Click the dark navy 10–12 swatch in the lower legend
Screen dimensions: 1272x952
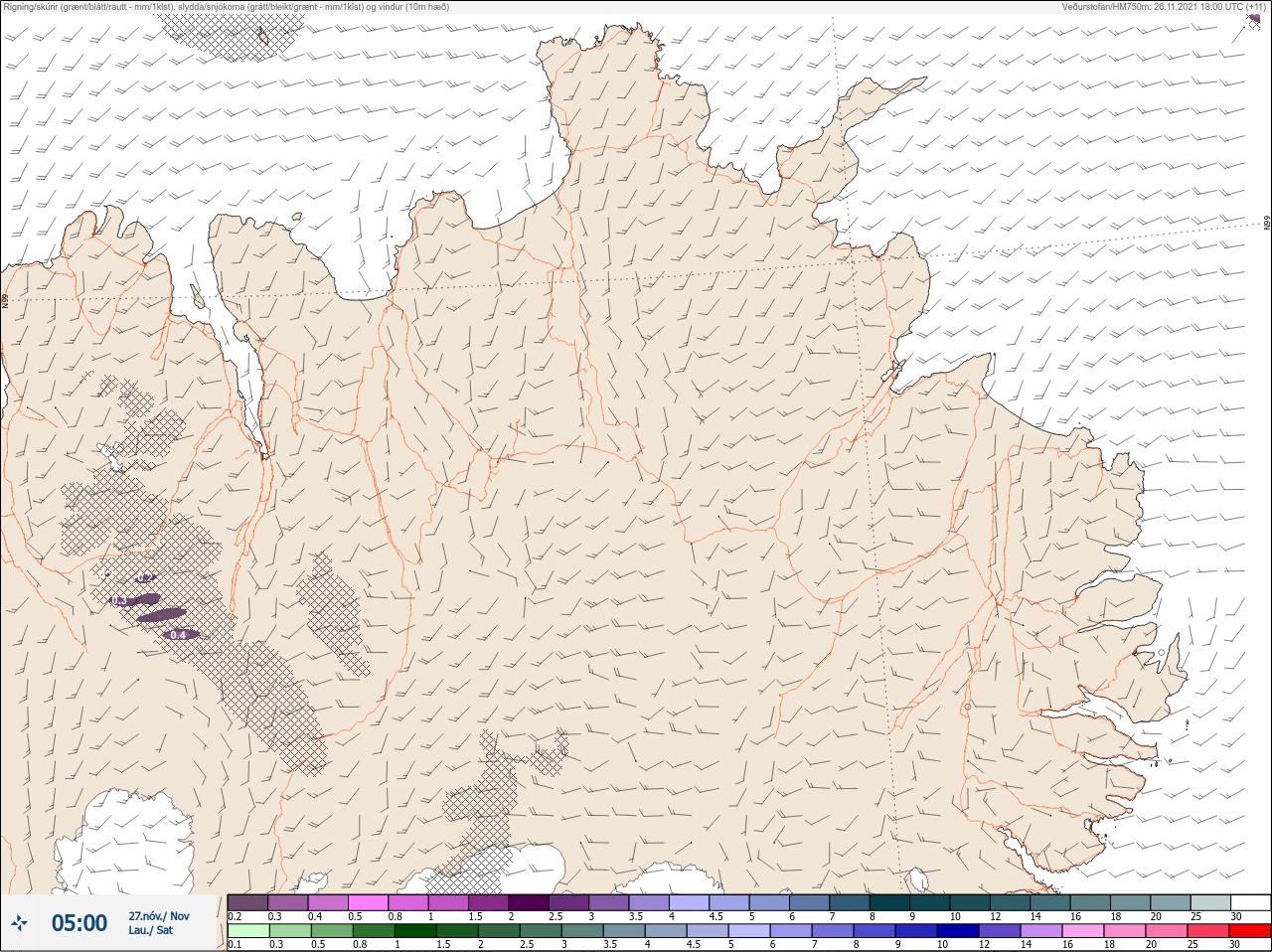click(x=957, y=931)
